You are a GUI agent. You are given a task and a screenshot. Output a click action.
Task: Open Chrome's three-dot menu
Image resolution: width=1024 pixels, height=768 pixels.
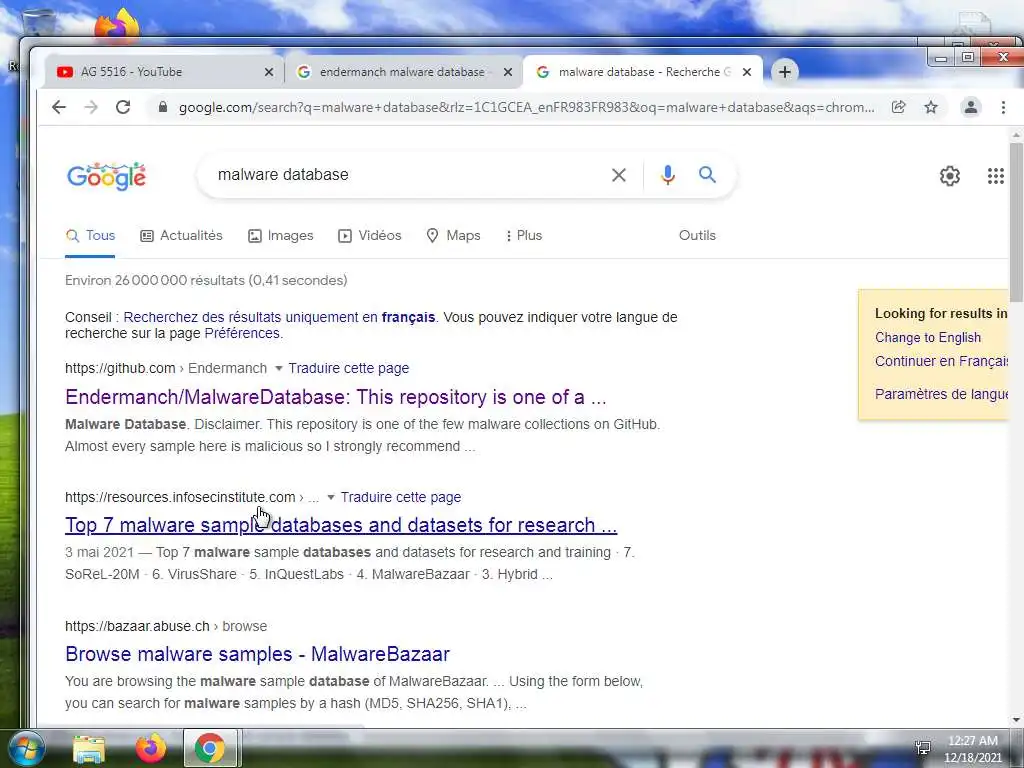click(x=1003, y=107)
